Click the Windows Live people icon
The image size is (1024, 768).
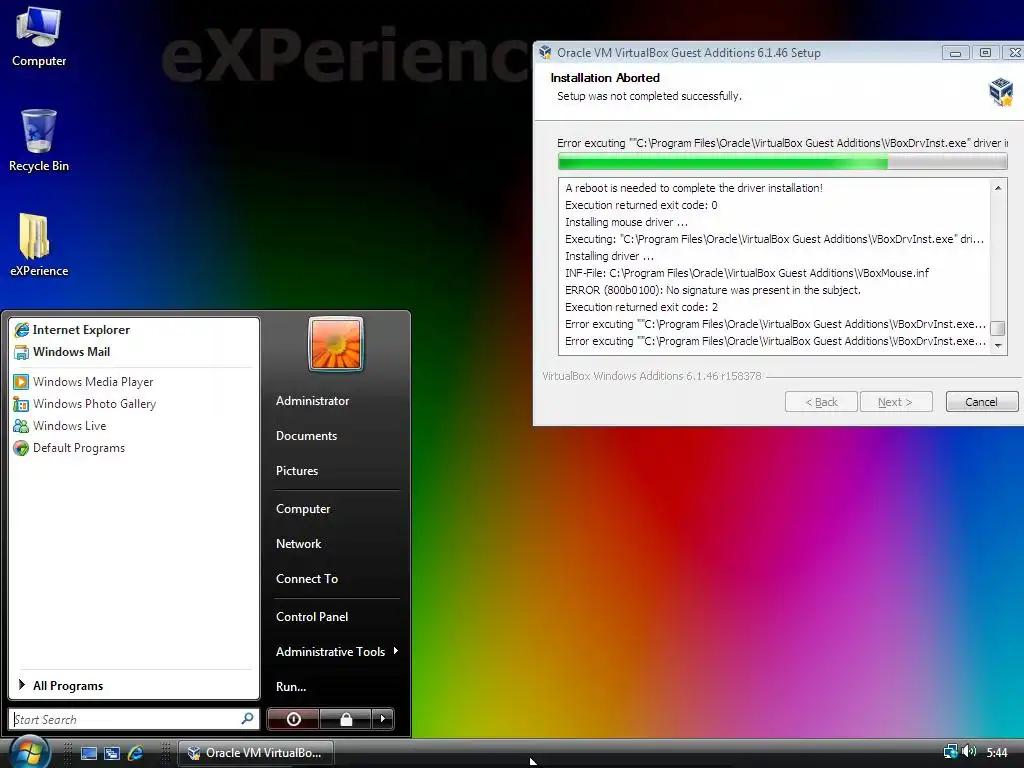tap(22, 426)
